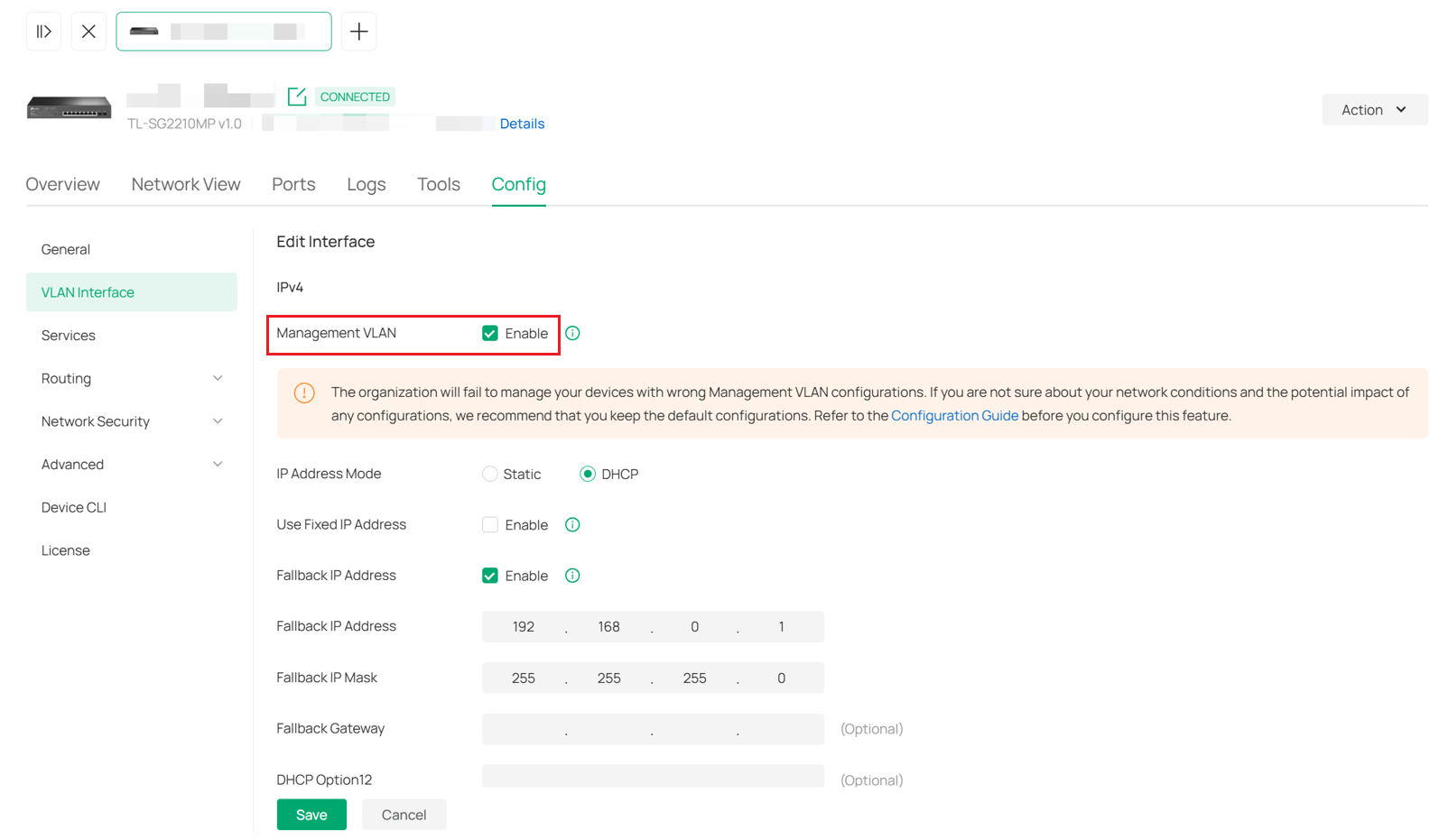This screenshot has width=1439, height=840.
Task: Select the Config tab
Action: click(519, 184)
